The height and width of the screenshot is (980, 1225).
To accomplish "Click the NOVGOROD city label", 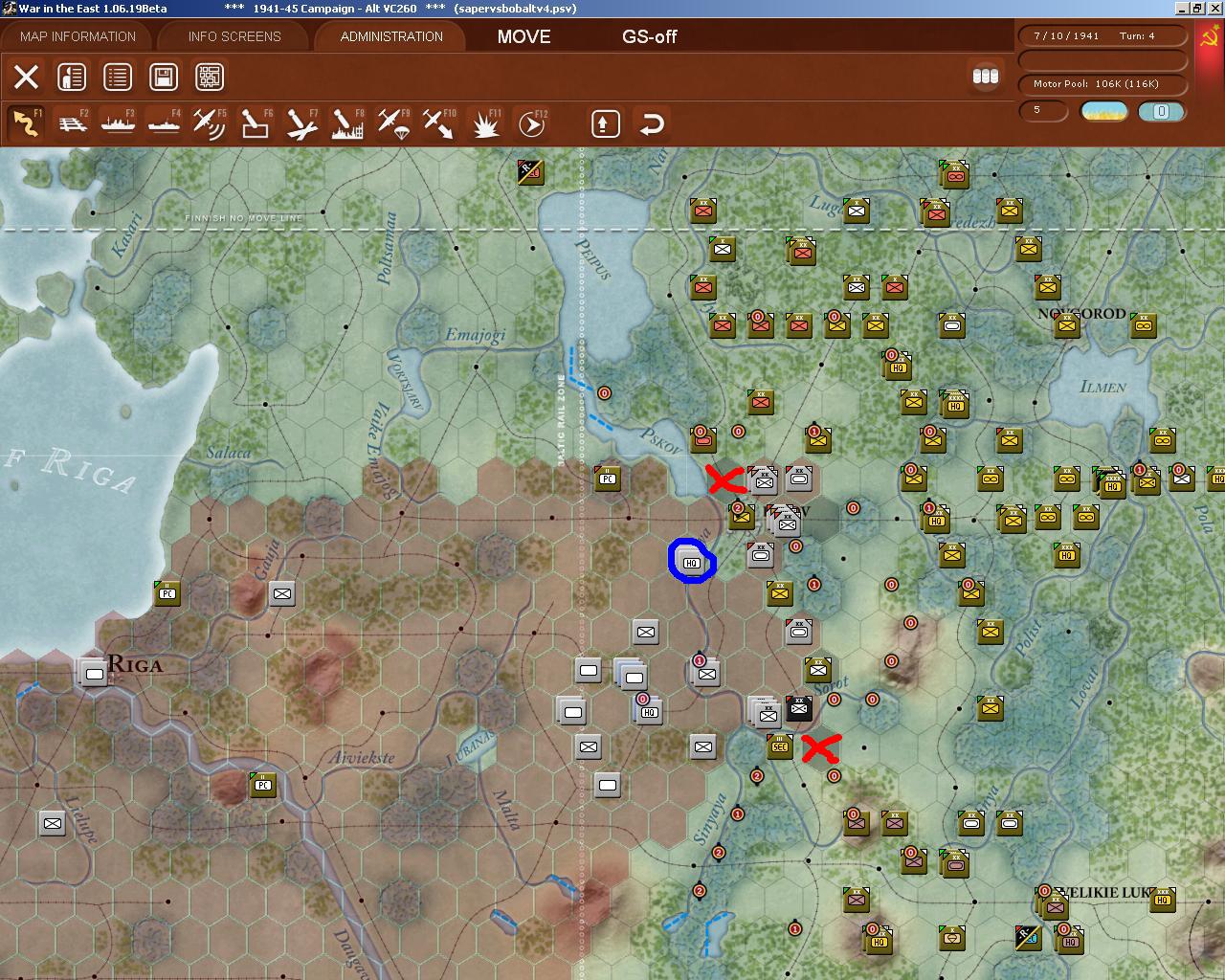I will pyautogui.click(x=1081, y=314).
